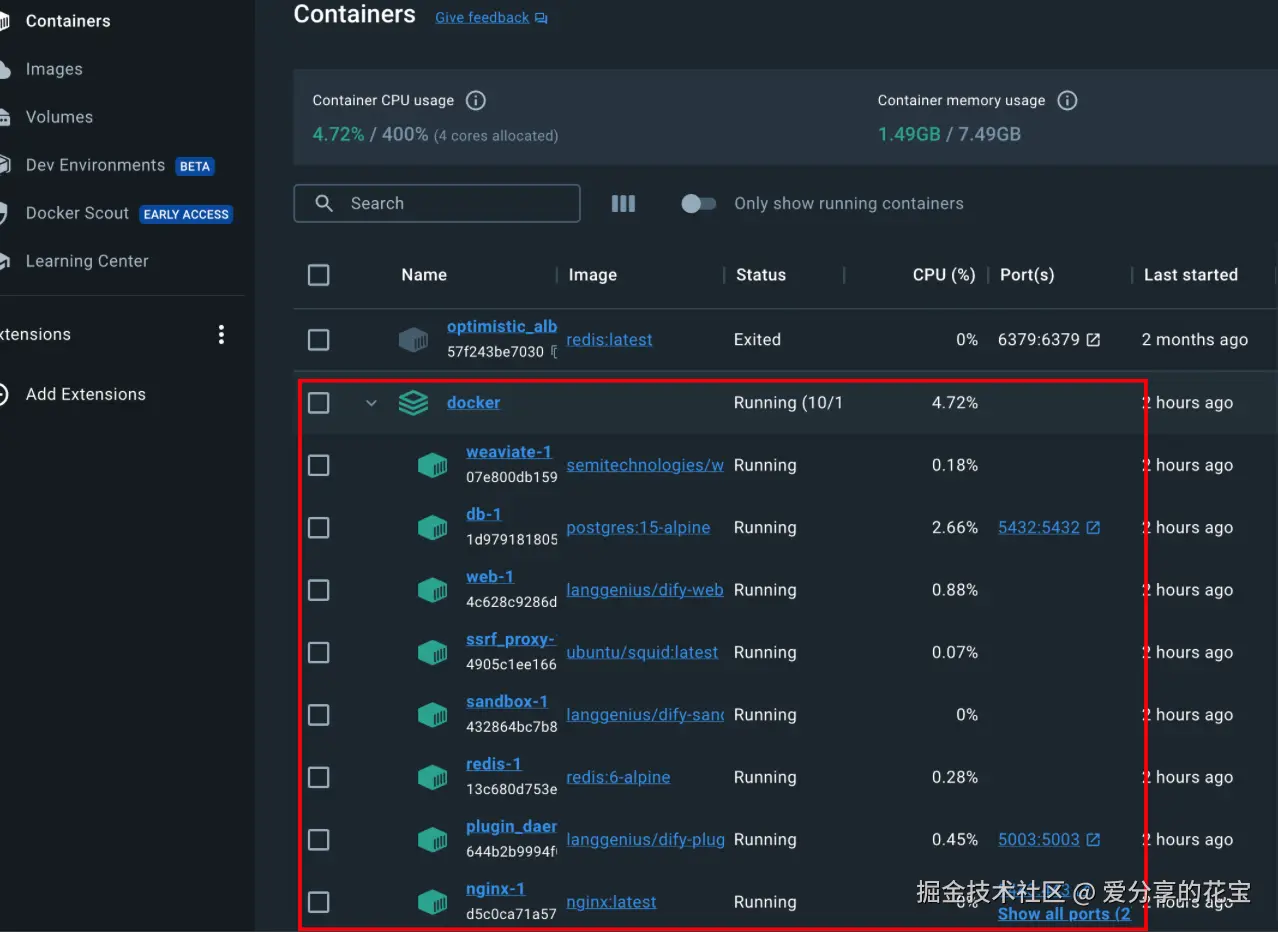
Task: Click the weaviate-1 container icon
Action: (x=432, y=465)
